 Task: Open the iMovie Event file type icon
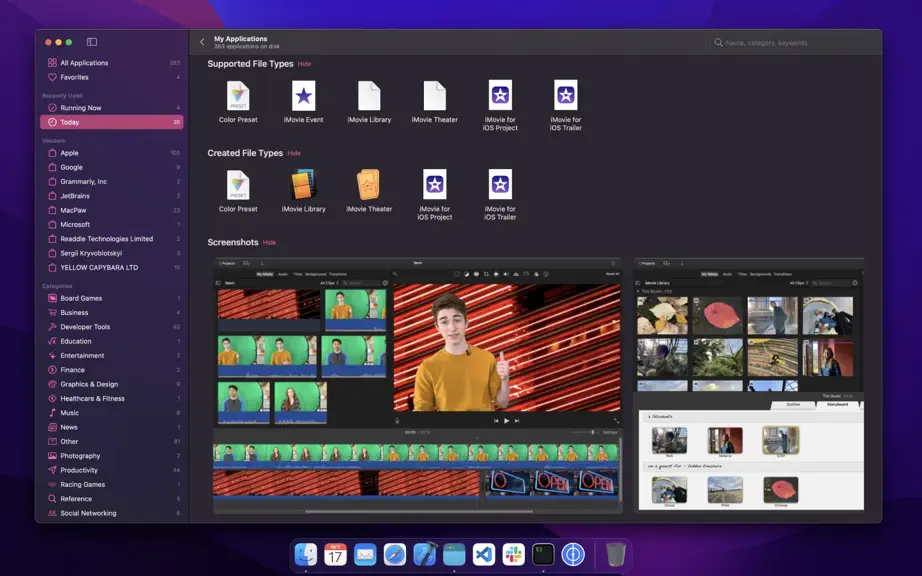pos(303,96)
